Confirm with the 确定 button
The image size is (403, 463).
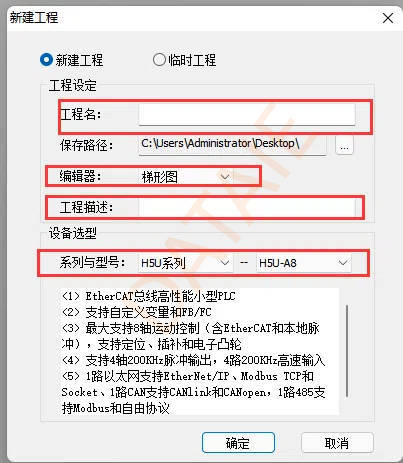tap(238, 443)
